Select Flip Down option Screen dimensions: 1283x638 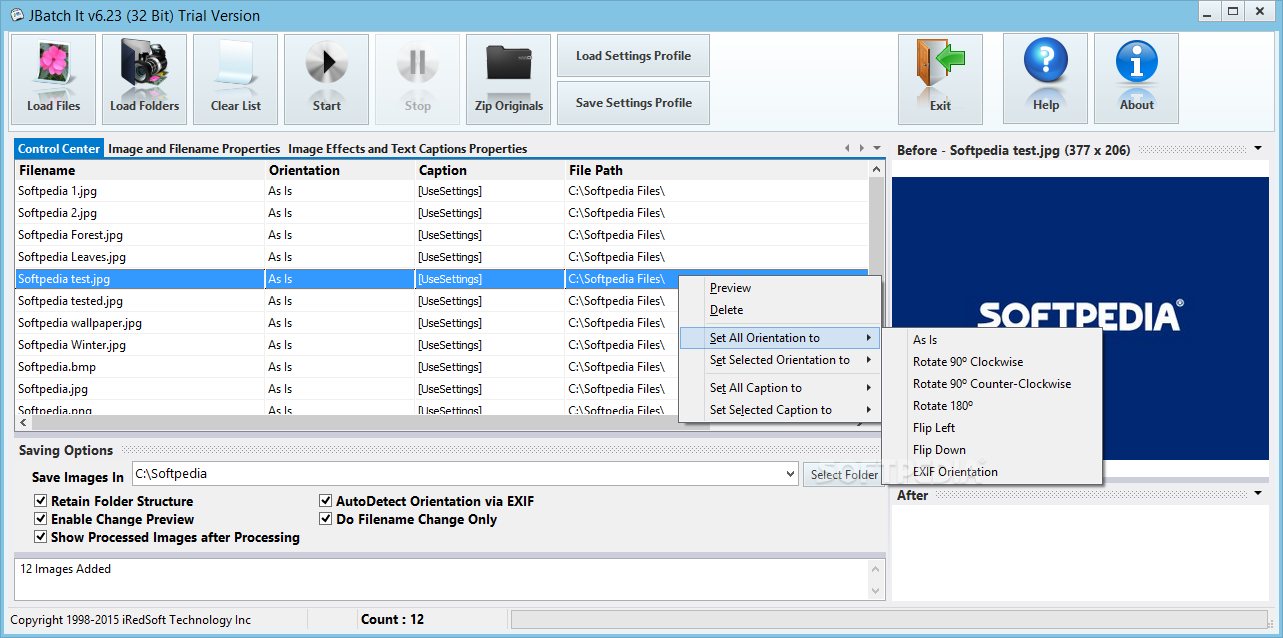[x=992, y=450]
